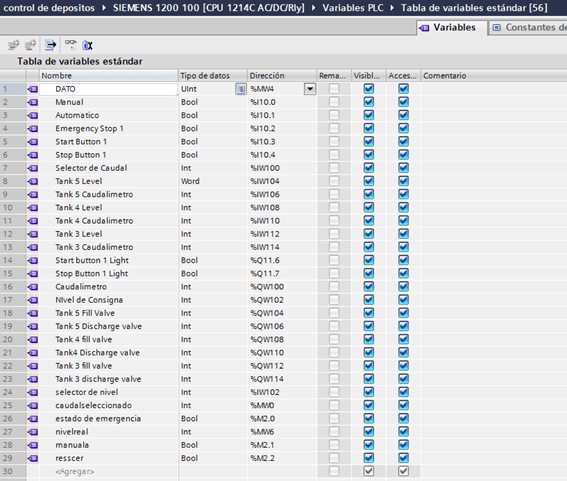Switch to the Constantes tab
Image resolution: width=567 pixels, height=481 pixels.
[x=528, y=27]
